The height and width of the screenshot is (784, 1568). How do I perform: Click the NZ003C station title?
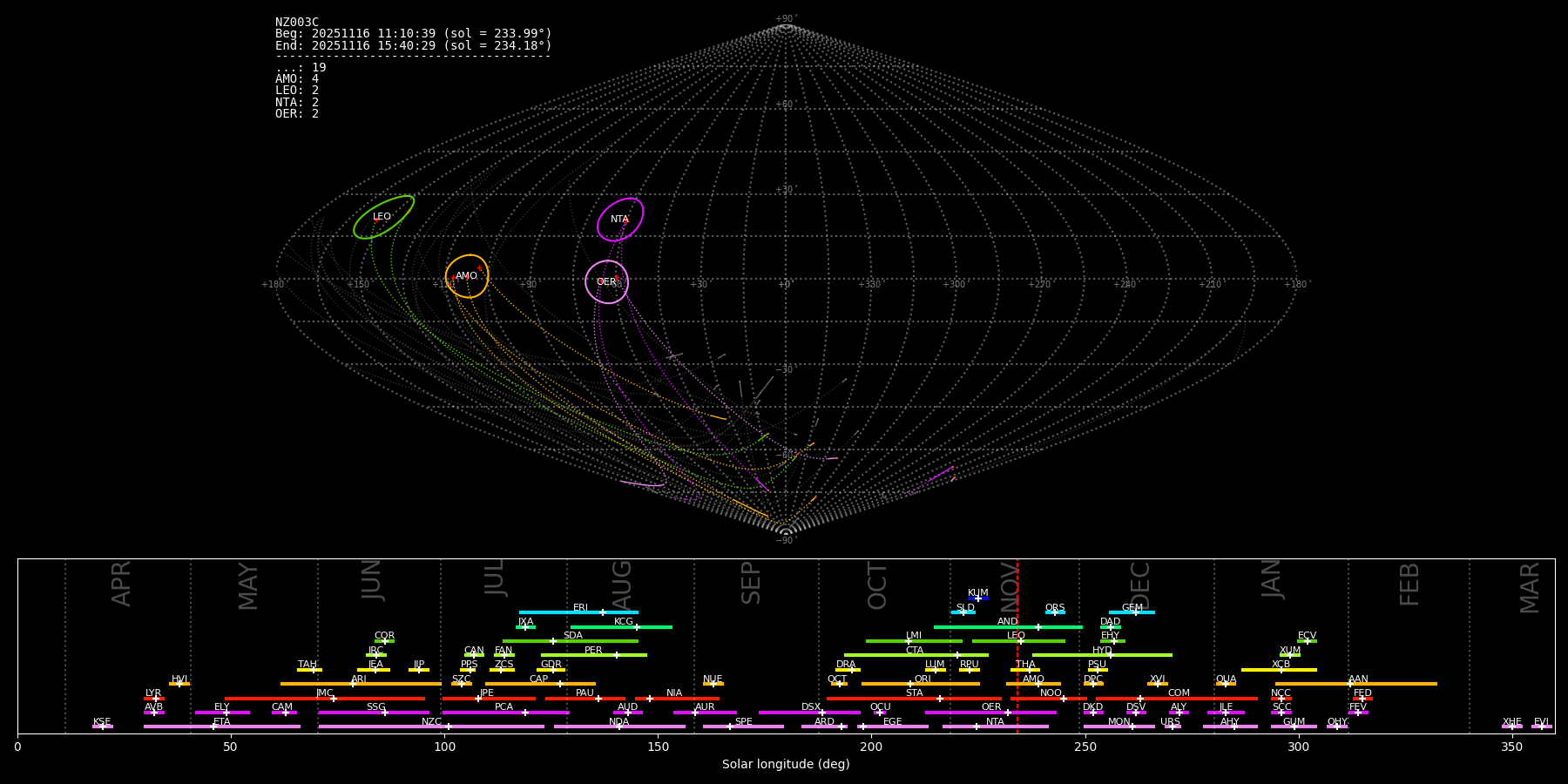tap(297, 22)
